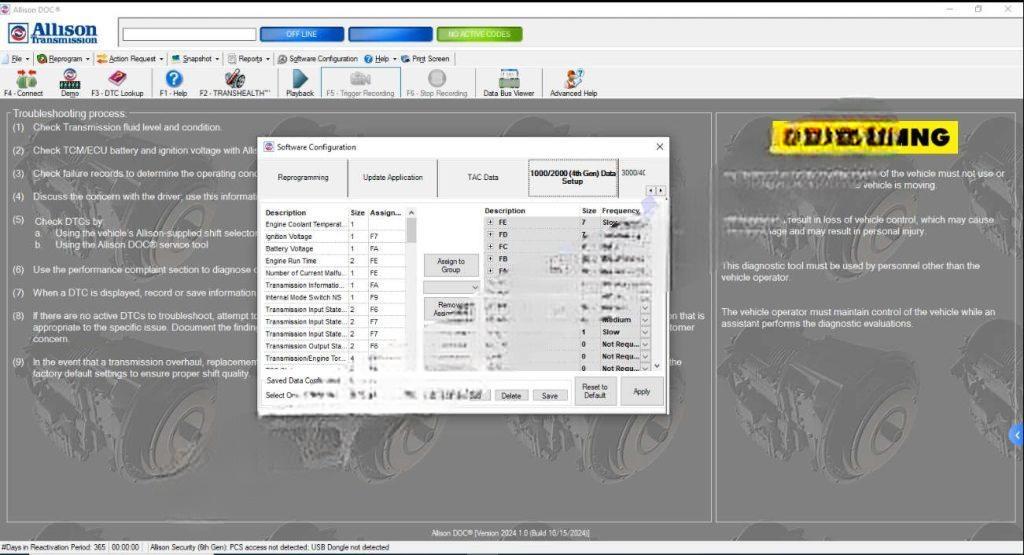Click the Assign to Group button
The height and width of the screenshot is (555, 1024).
tap(451, 265)
